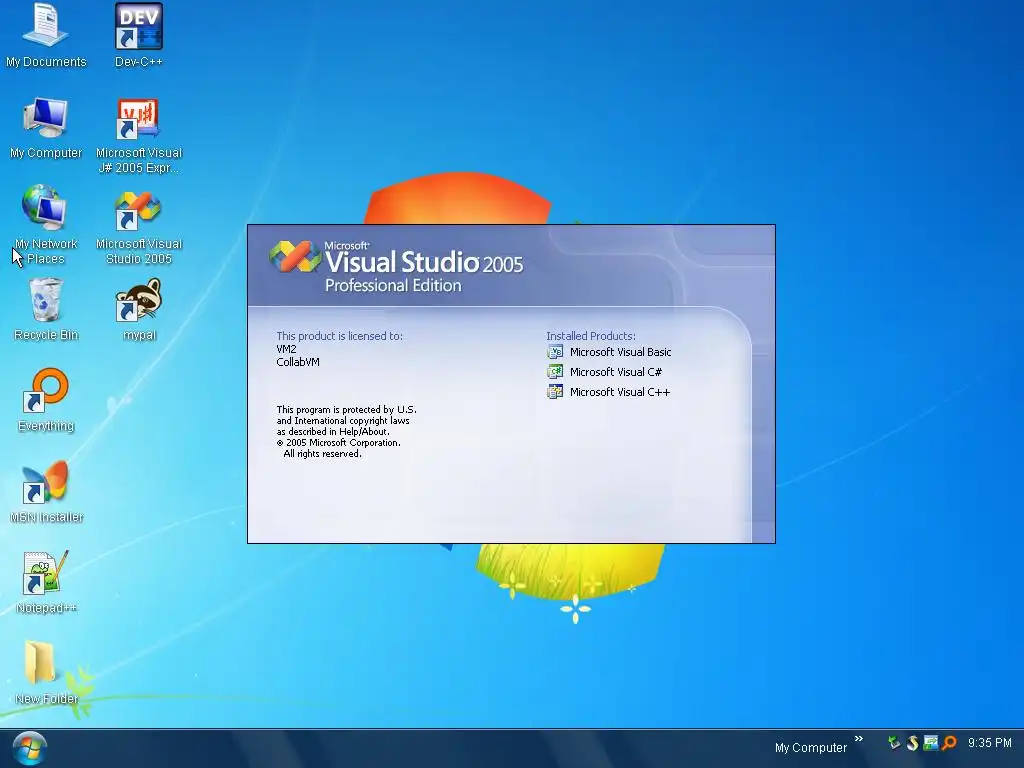Click the Microsoft Visual C++ product icon
The image size is (1024, 768).
[x=555, y=392]
